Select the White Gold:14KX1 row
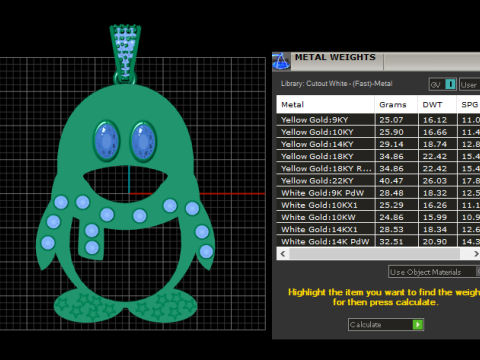 pyautogui.click(x=378, y=229)
